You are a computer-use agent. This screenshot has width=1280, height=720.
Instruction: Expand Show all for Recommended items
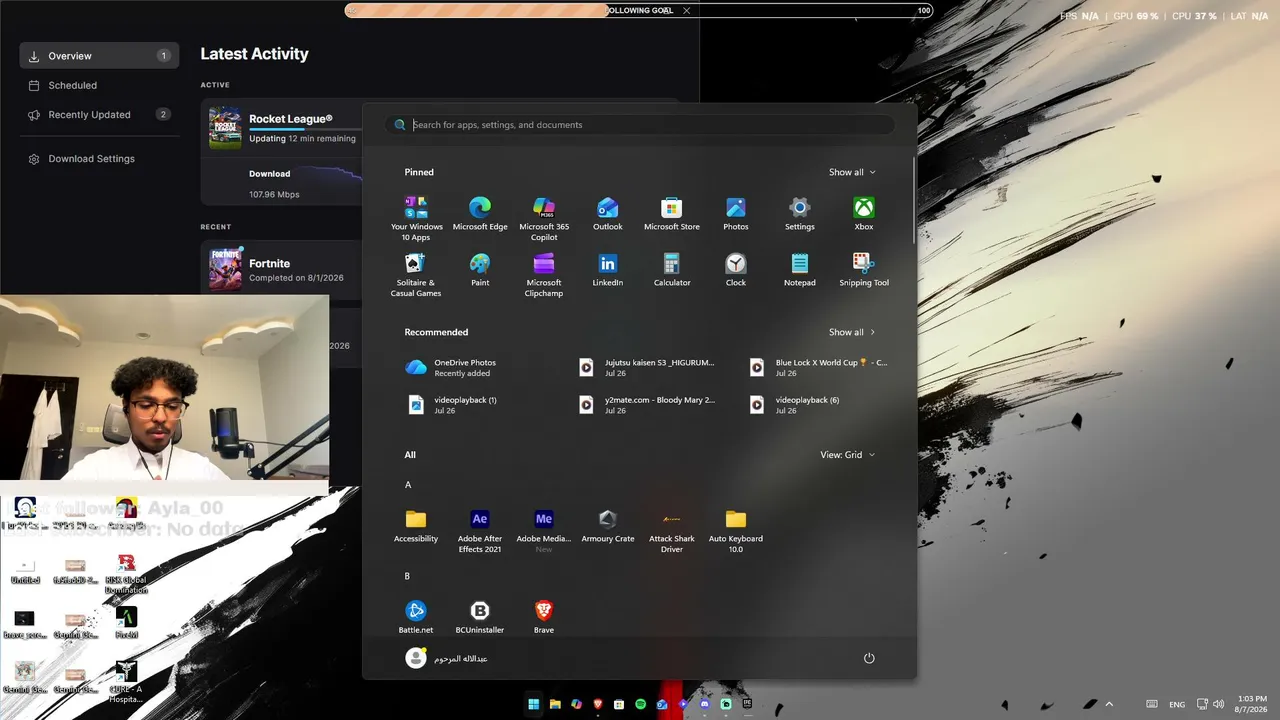click(852, 332)
